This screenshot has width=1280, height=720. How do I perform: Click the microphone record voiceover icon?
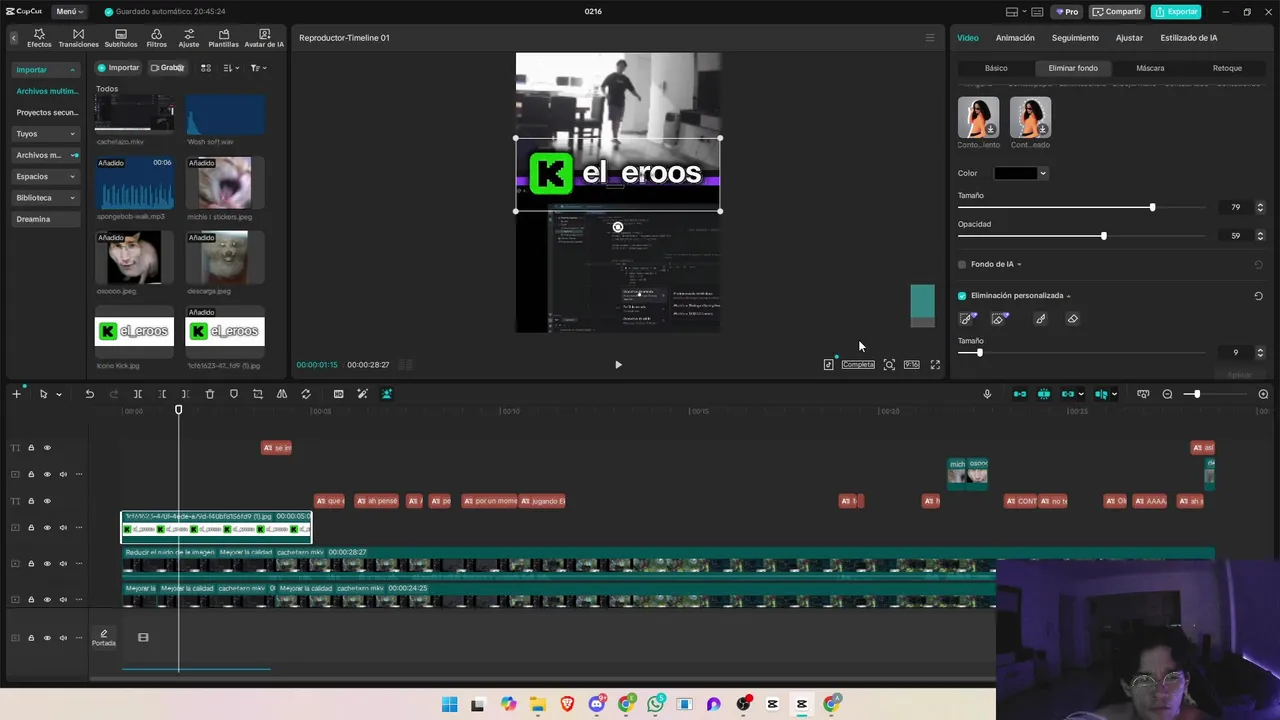987,394
